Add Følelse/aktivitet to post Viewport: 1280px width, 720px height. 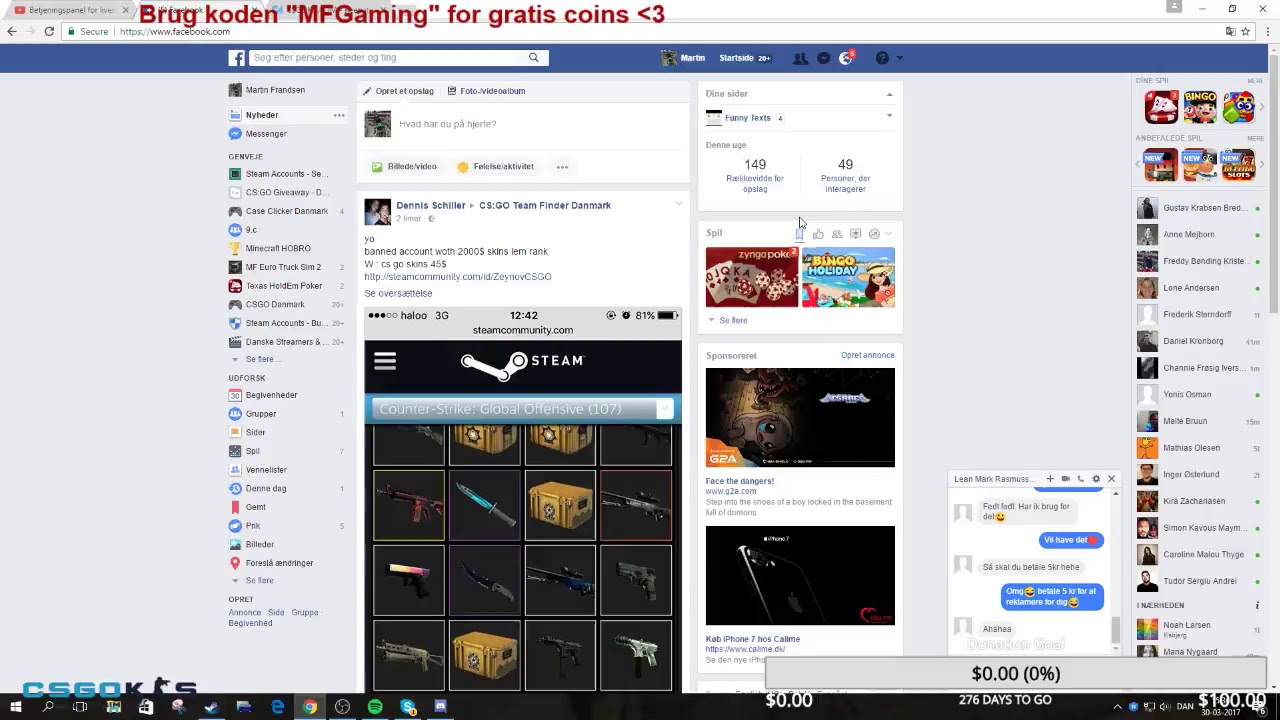pyautogui.click(x=495, y=167)
